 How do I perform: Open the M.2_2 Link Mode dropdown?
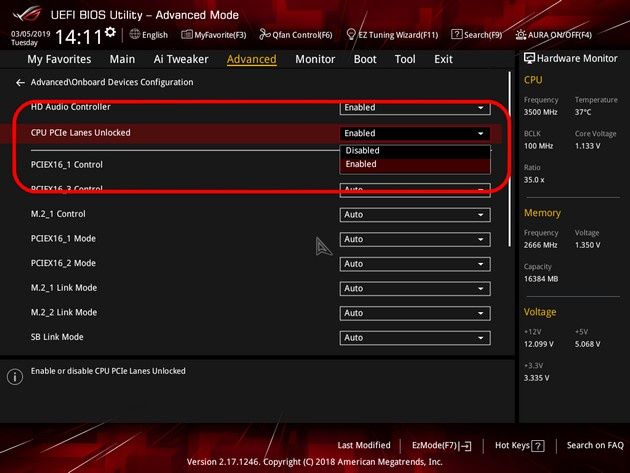(x=415, y=313)
